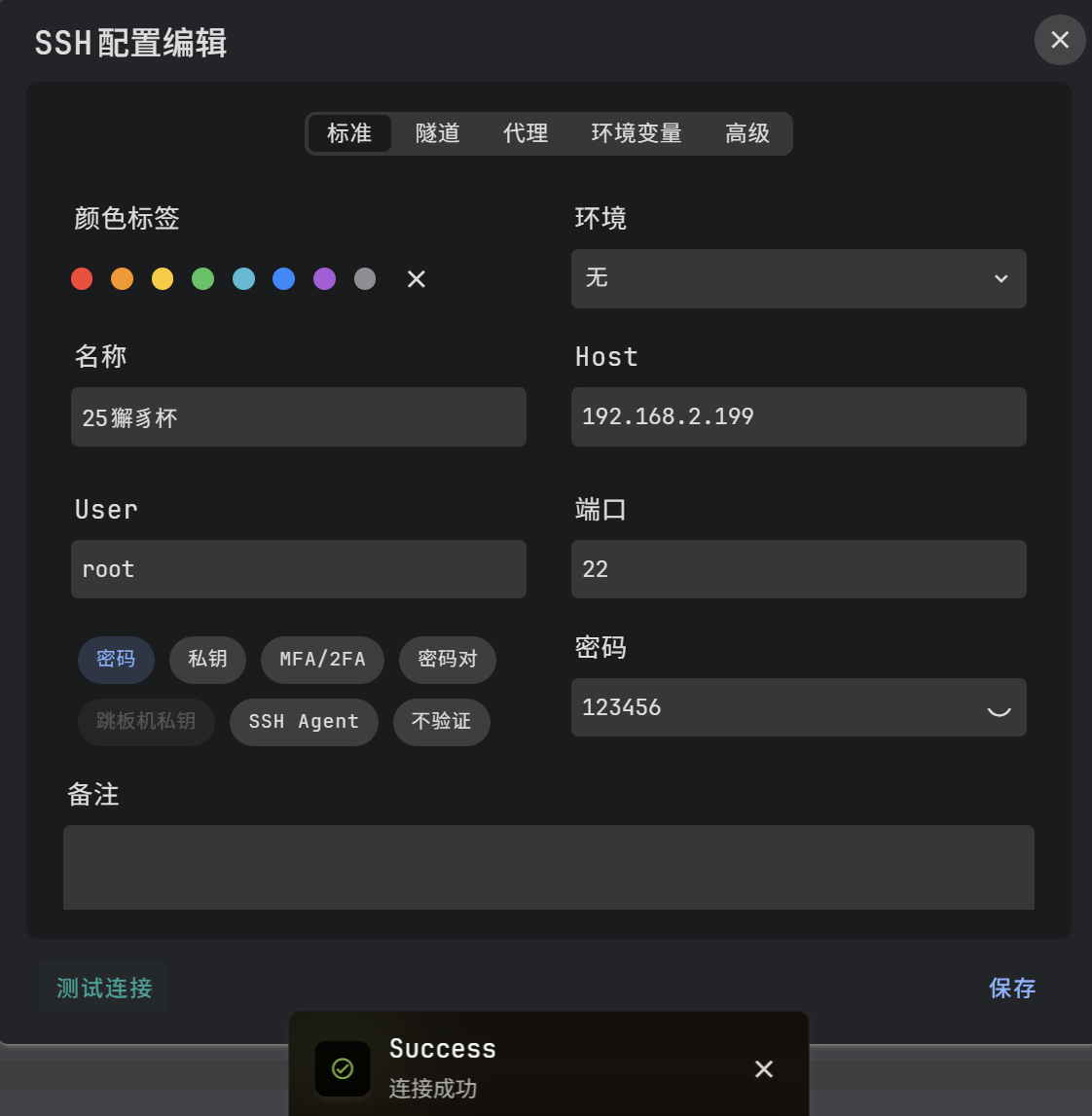Select the purple color tag
Screen dimensions: 1092x1116
(x=324, y=279)
